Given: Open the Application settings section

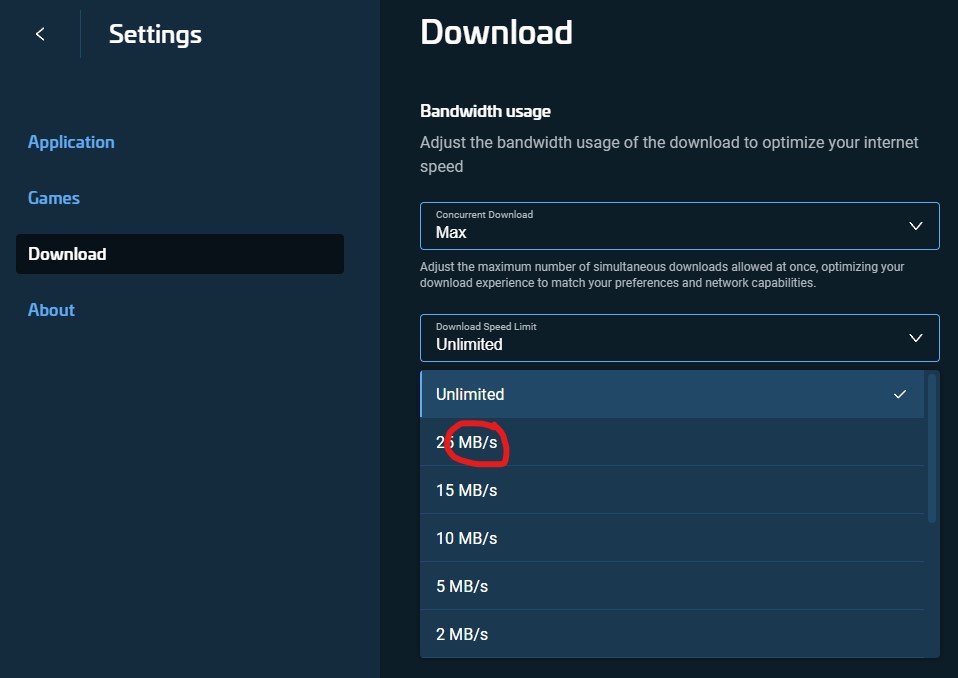Looking at the screenshot, I should pos(71,141).
